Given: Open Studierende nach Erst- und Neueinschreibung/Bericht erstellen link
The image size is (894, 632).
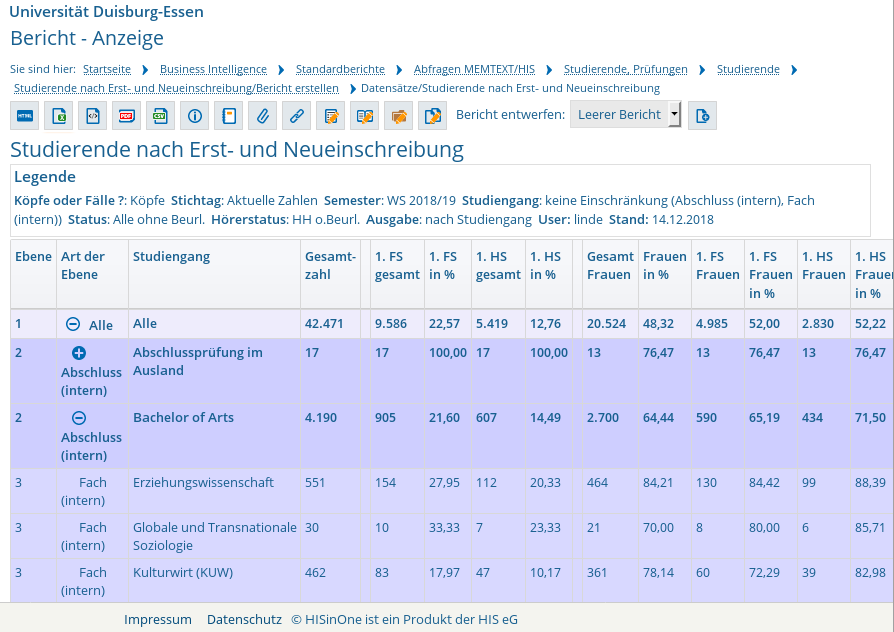Looking at the screenshot, I should 176,88.
